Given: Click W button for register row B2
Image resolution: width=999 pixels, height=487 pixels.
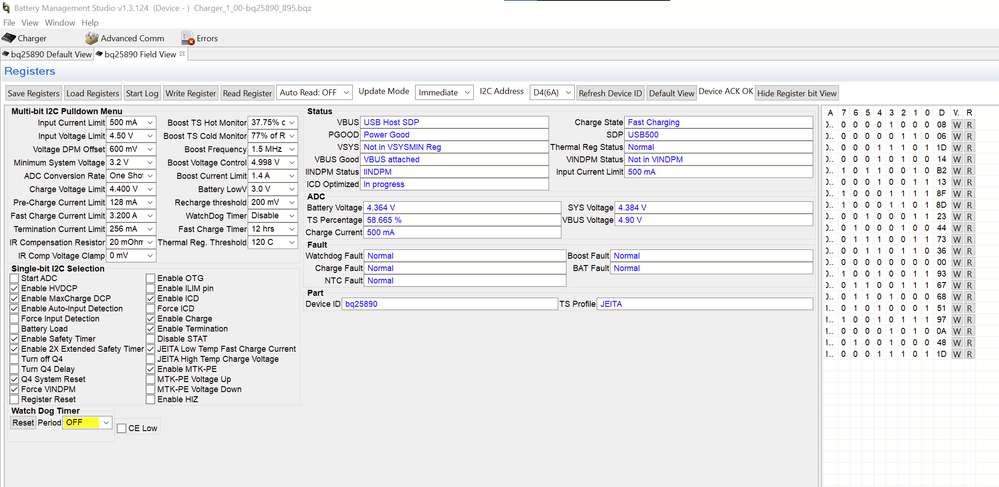Looking at the screenshot, I should pos(957,171).
